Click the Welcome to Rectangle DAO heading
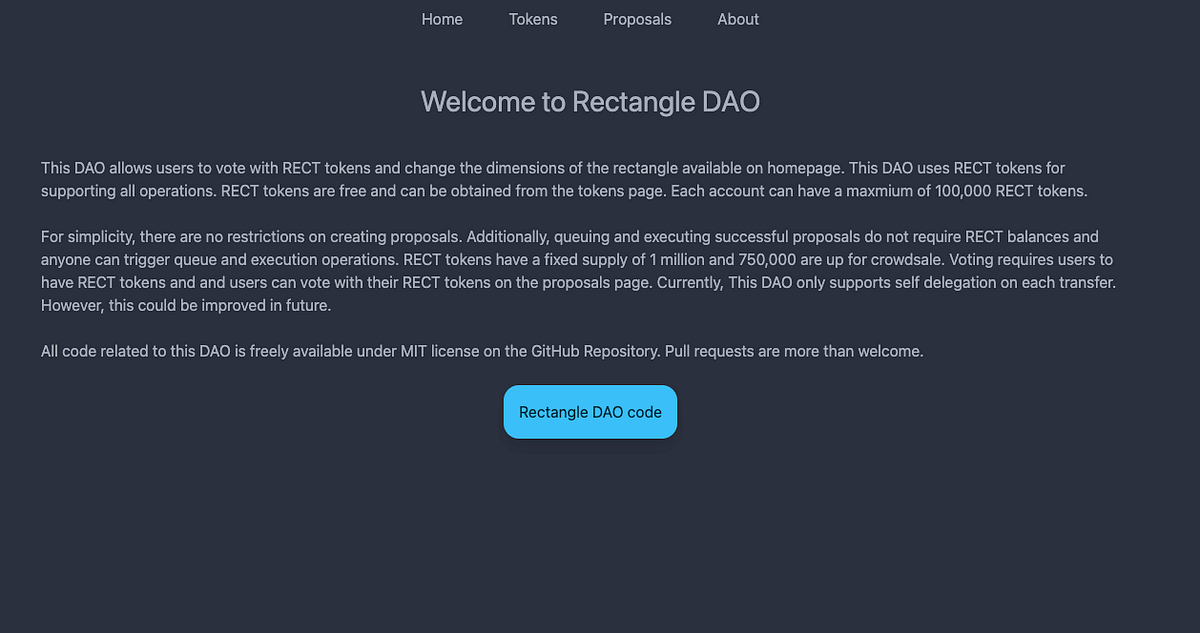Screen dimensions: 1200x633 590,101
